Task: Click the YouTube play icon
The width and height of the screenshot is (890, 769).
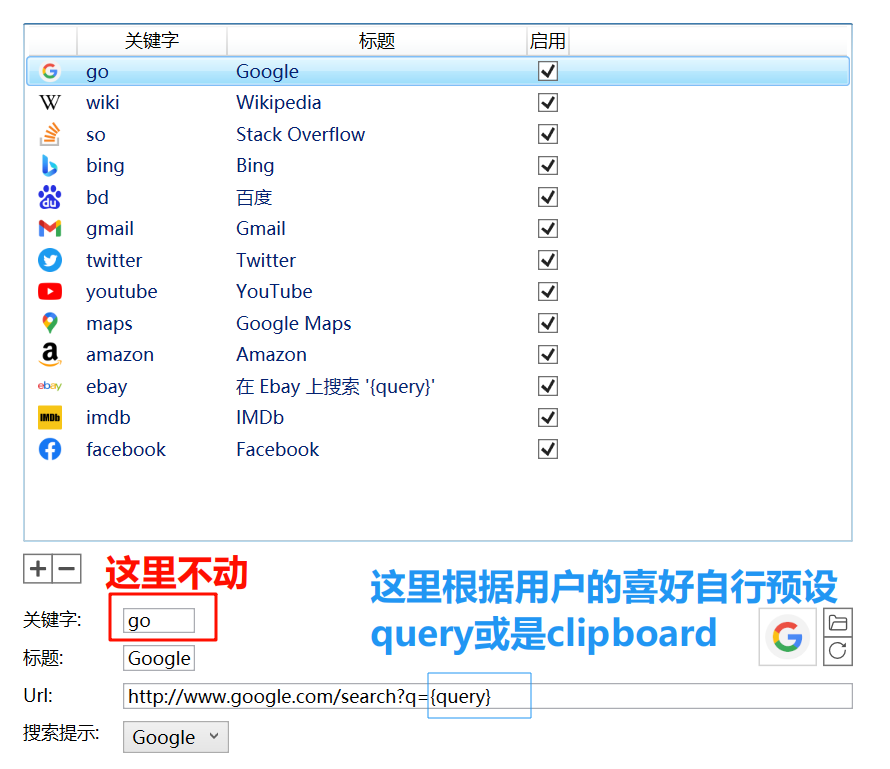Action: [50, 292]
